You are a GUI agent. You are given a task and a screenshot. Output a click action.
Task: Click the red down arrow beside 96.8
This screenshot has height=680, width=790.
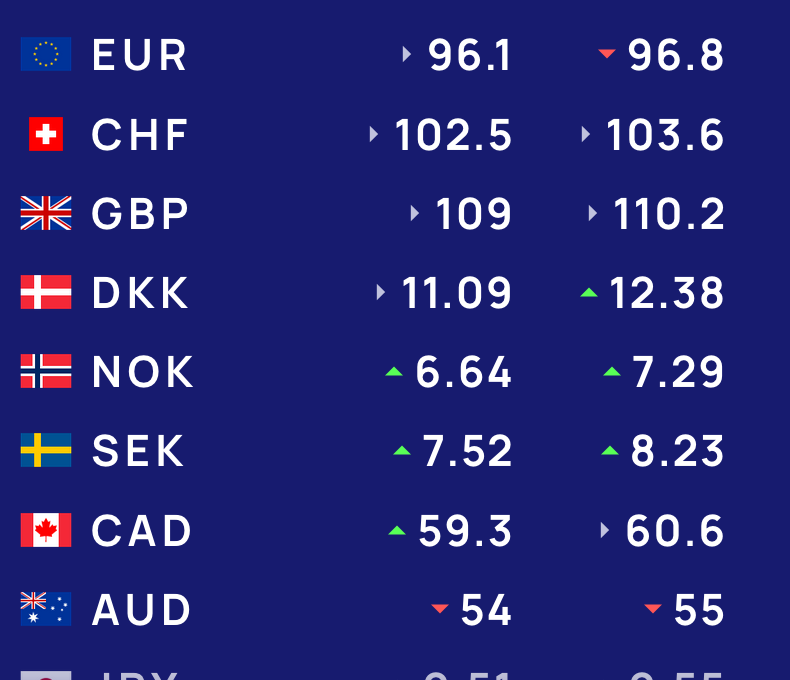[x=607, y=54]
